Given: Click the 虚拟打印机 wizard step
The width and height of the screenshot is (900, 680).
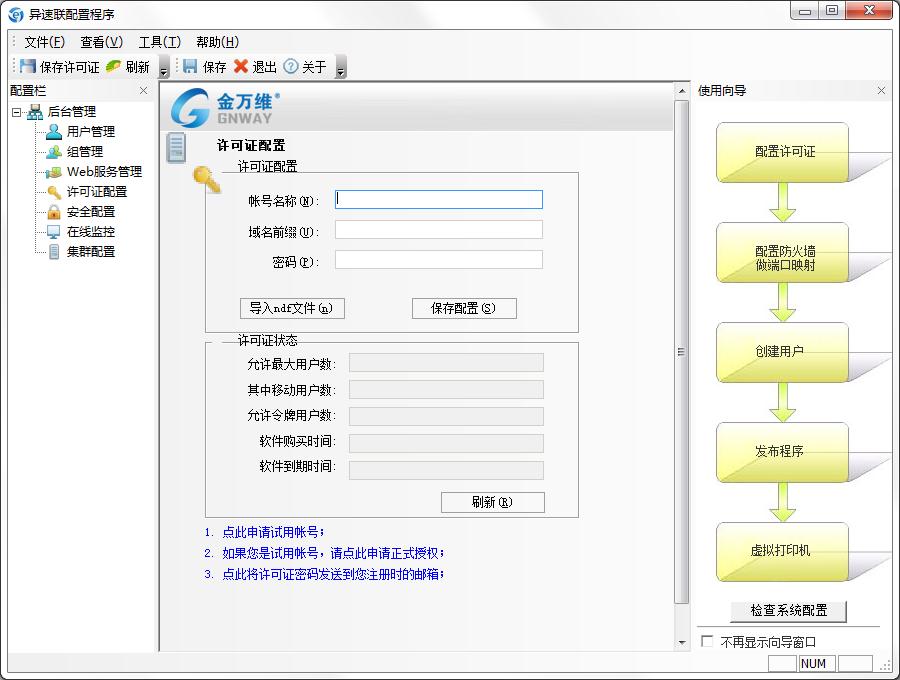Looking at the screenshot, I should [782, 552].
